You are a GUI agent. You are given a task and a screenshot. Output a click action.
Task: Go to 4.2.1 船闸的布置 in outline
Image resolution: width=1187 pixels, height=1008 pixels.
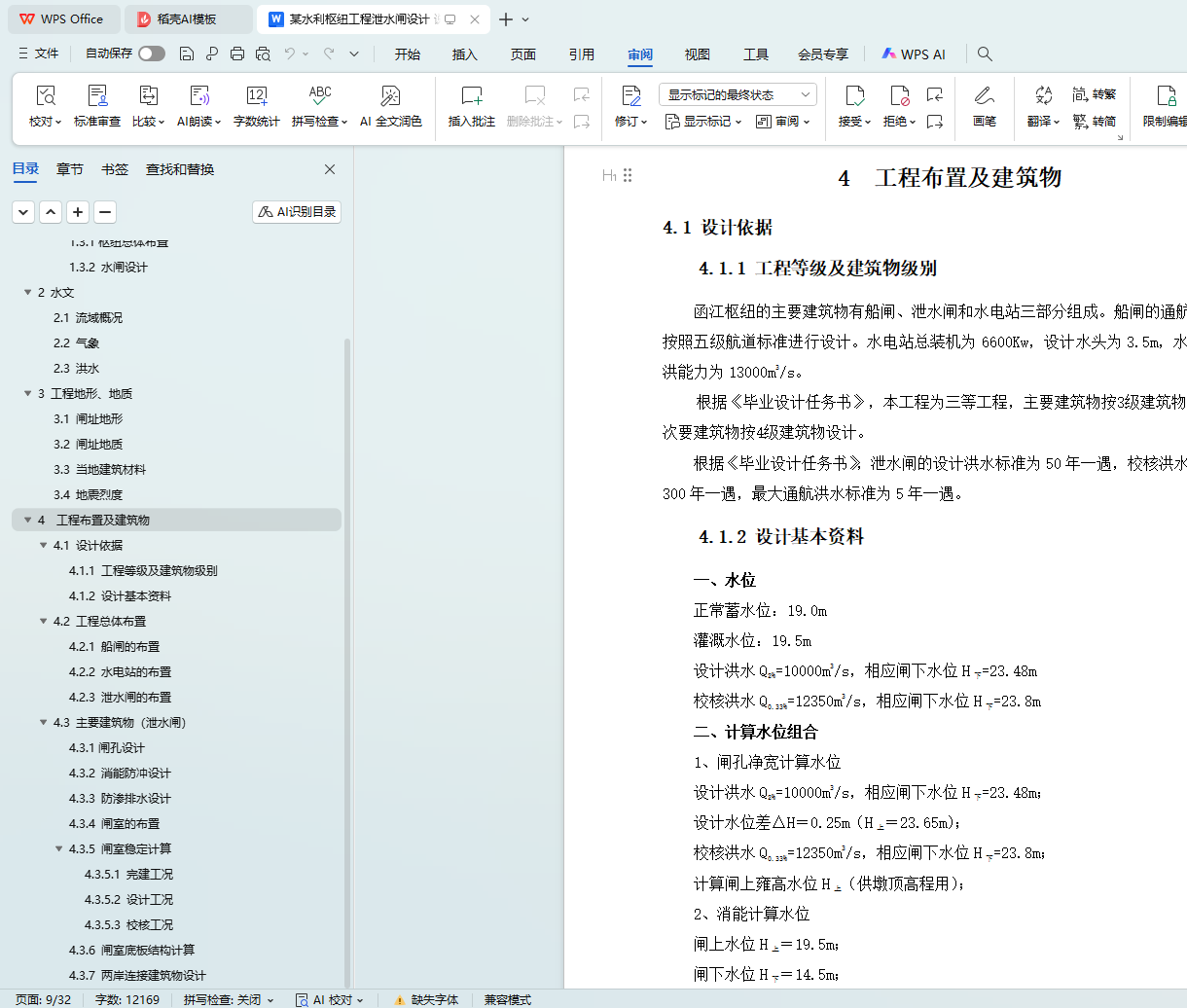(114, 647)
